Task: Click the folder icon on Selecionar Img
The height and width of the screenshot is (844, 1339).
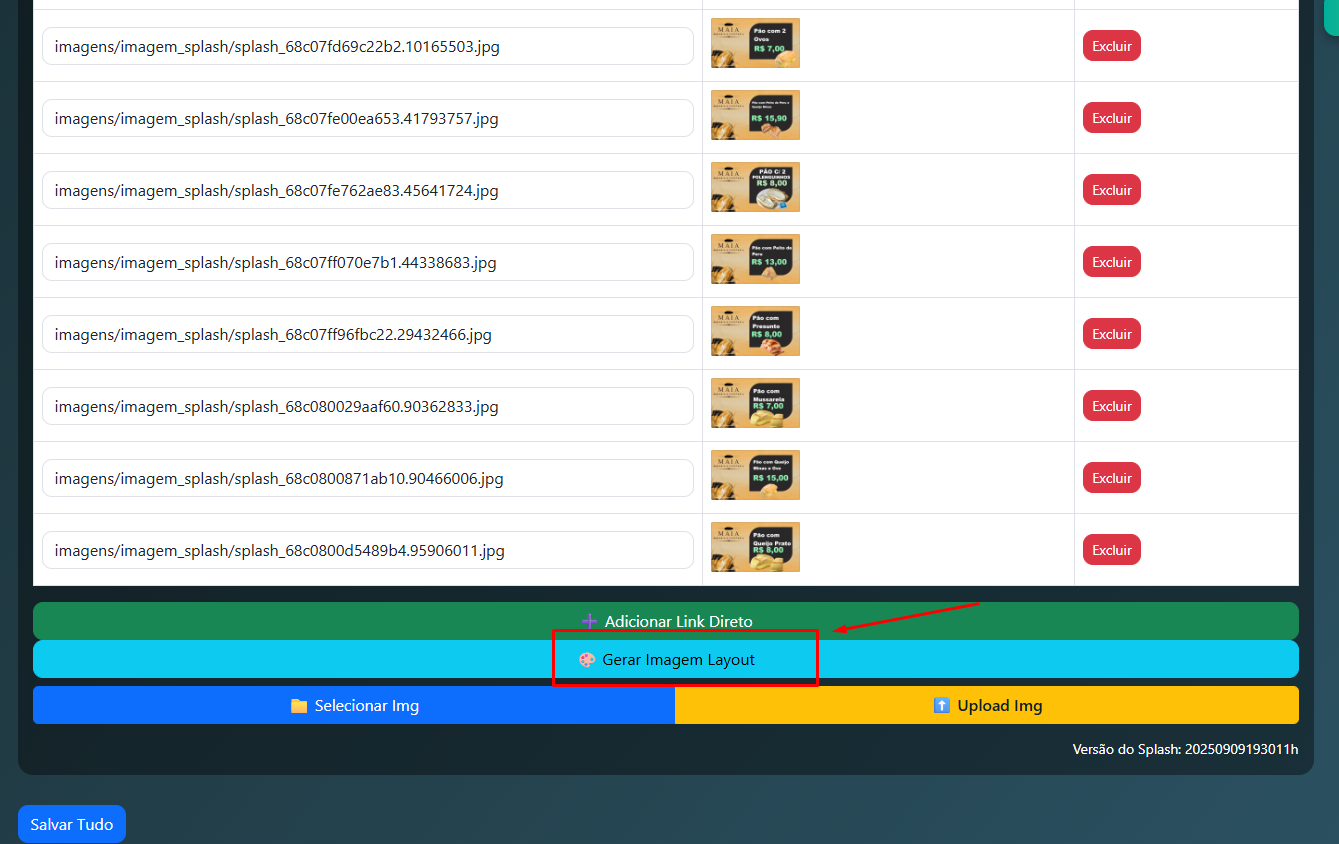Action: coord(299,706)
